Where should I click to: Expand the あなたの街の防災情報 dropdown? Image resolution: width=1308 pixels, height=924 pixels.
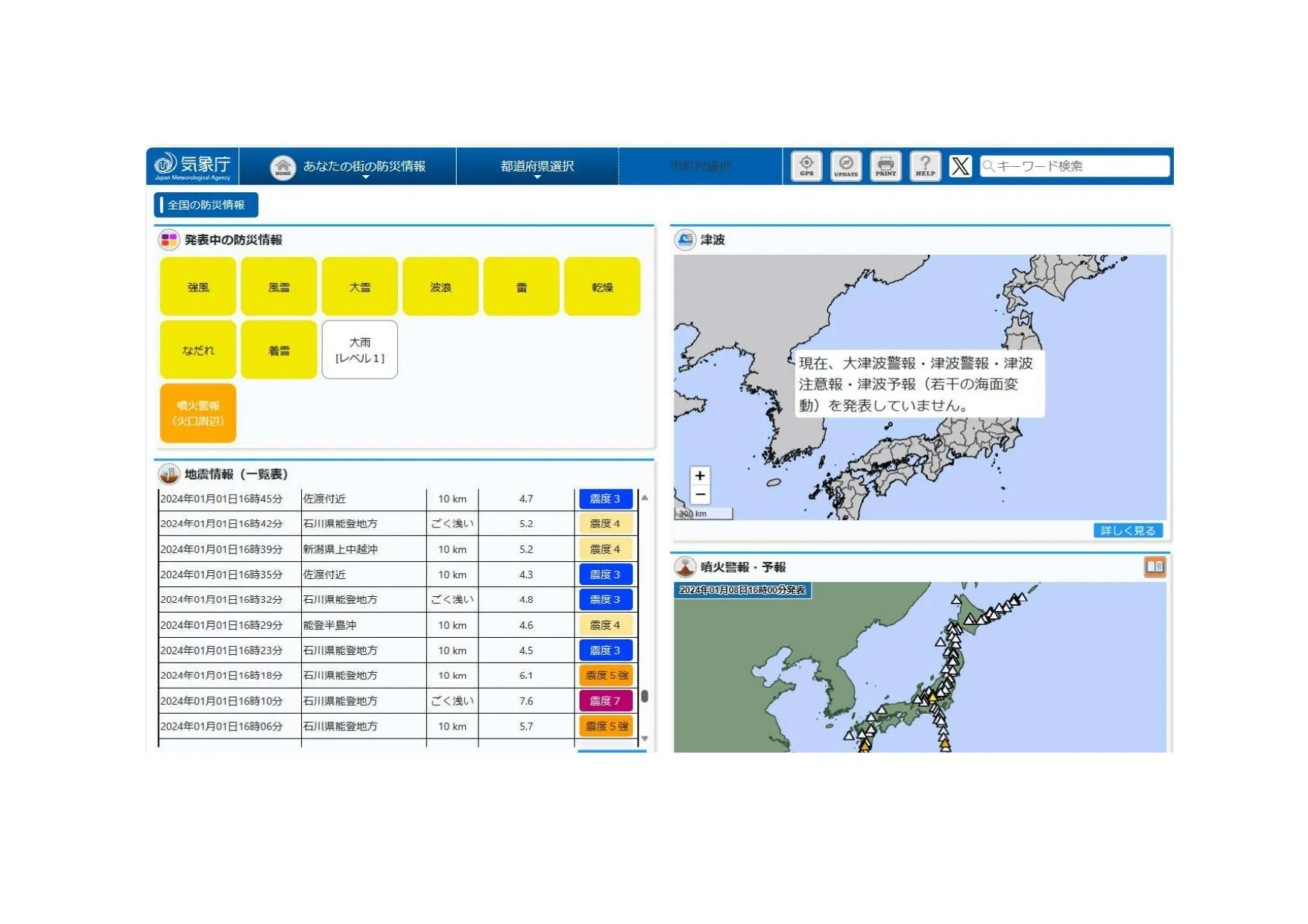(x=364, y=167)
